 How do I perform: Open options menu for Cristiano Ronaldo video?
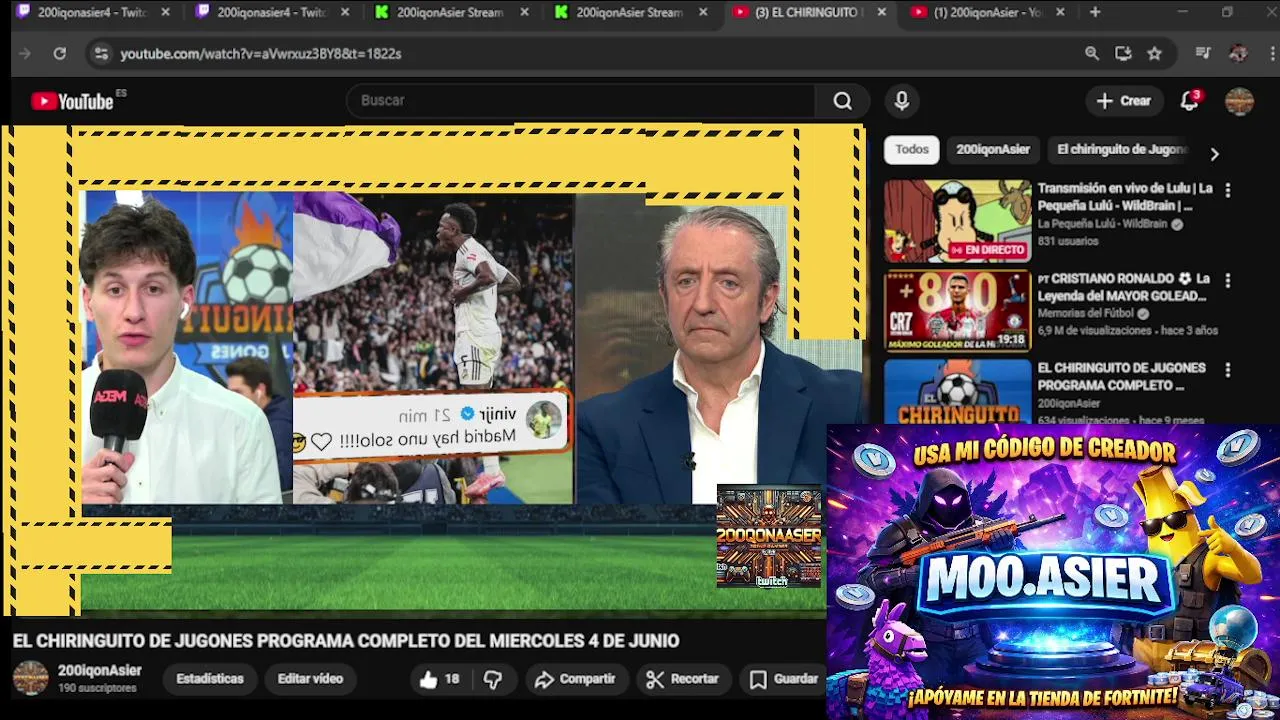[1228, 280]
